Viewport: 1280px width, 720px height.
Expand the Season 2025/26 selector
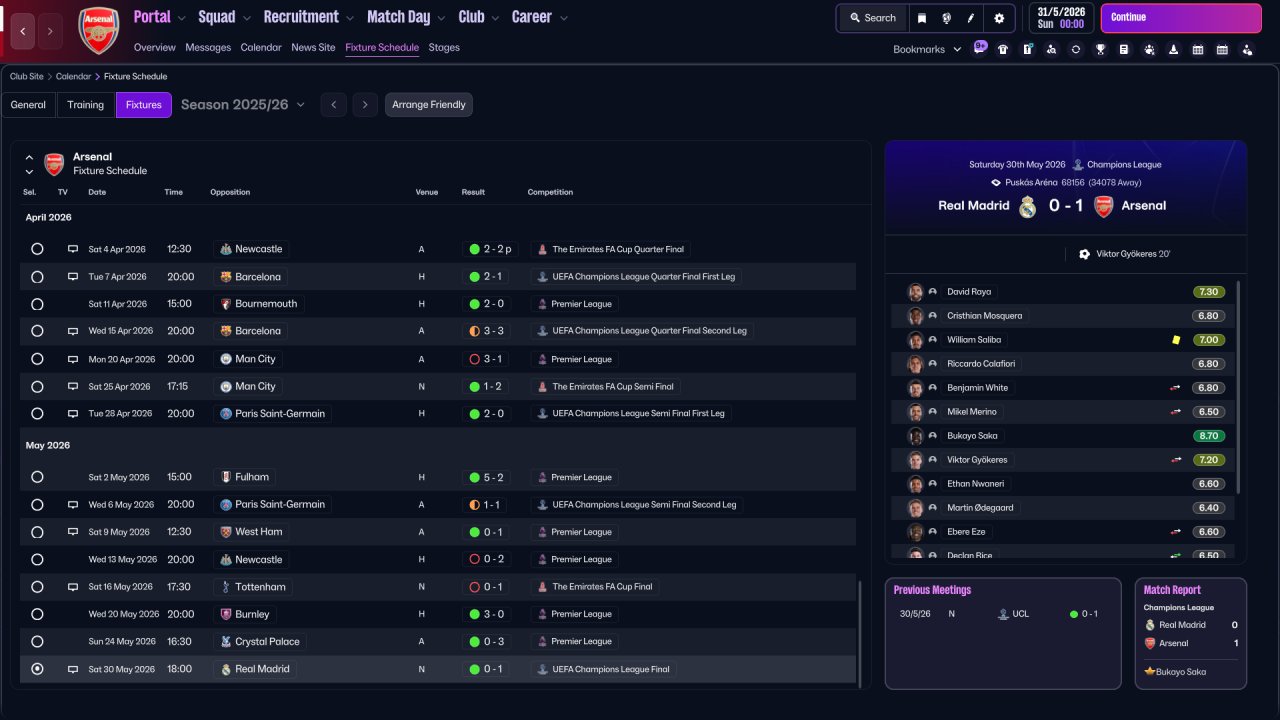coord(243,105)
